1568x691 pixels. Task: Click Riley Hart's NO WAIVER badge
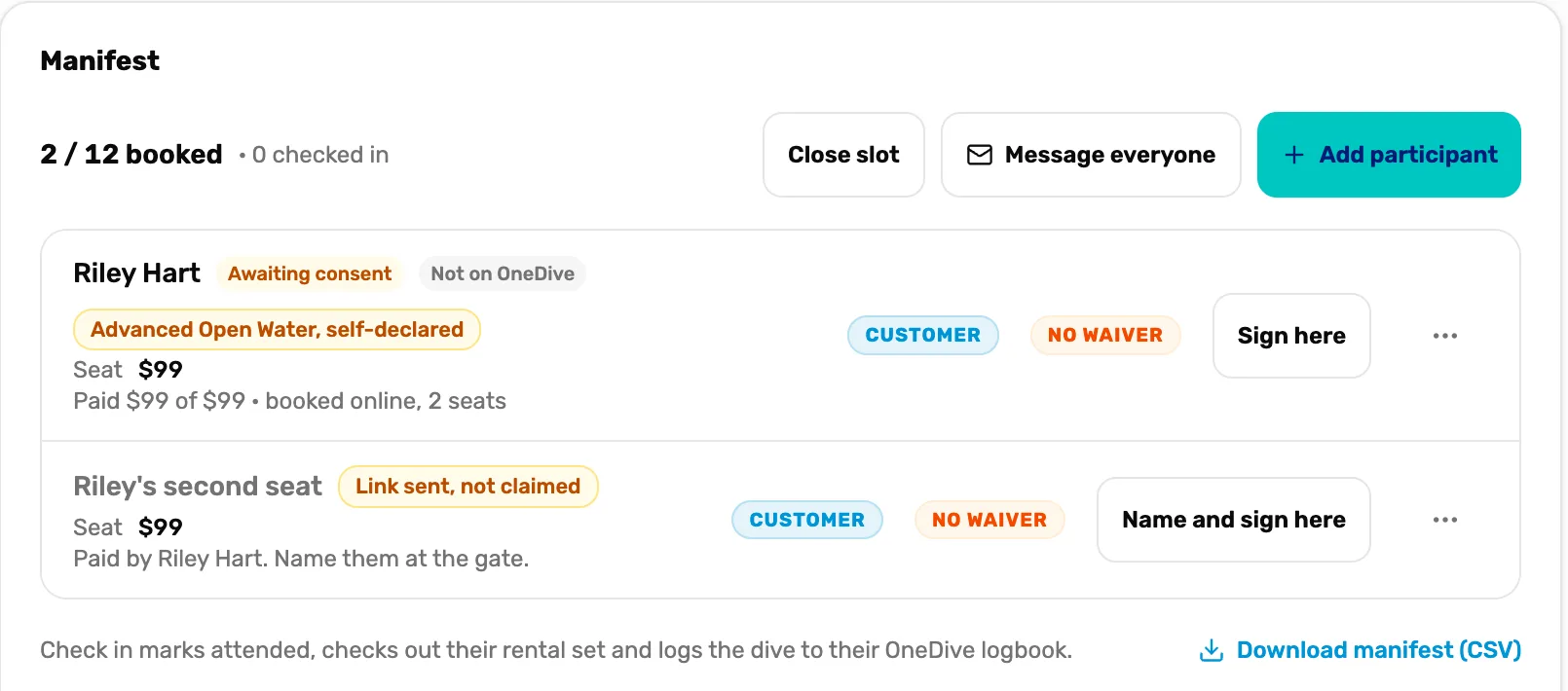pyautogui.click(x=1105, y=335)
